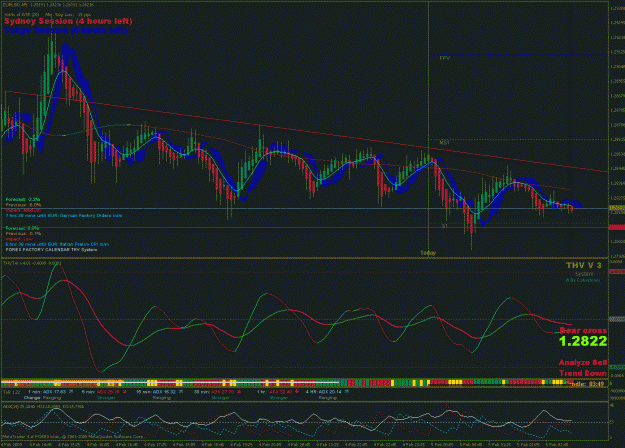Click the 30 min ADX reading

click(216, 392)
